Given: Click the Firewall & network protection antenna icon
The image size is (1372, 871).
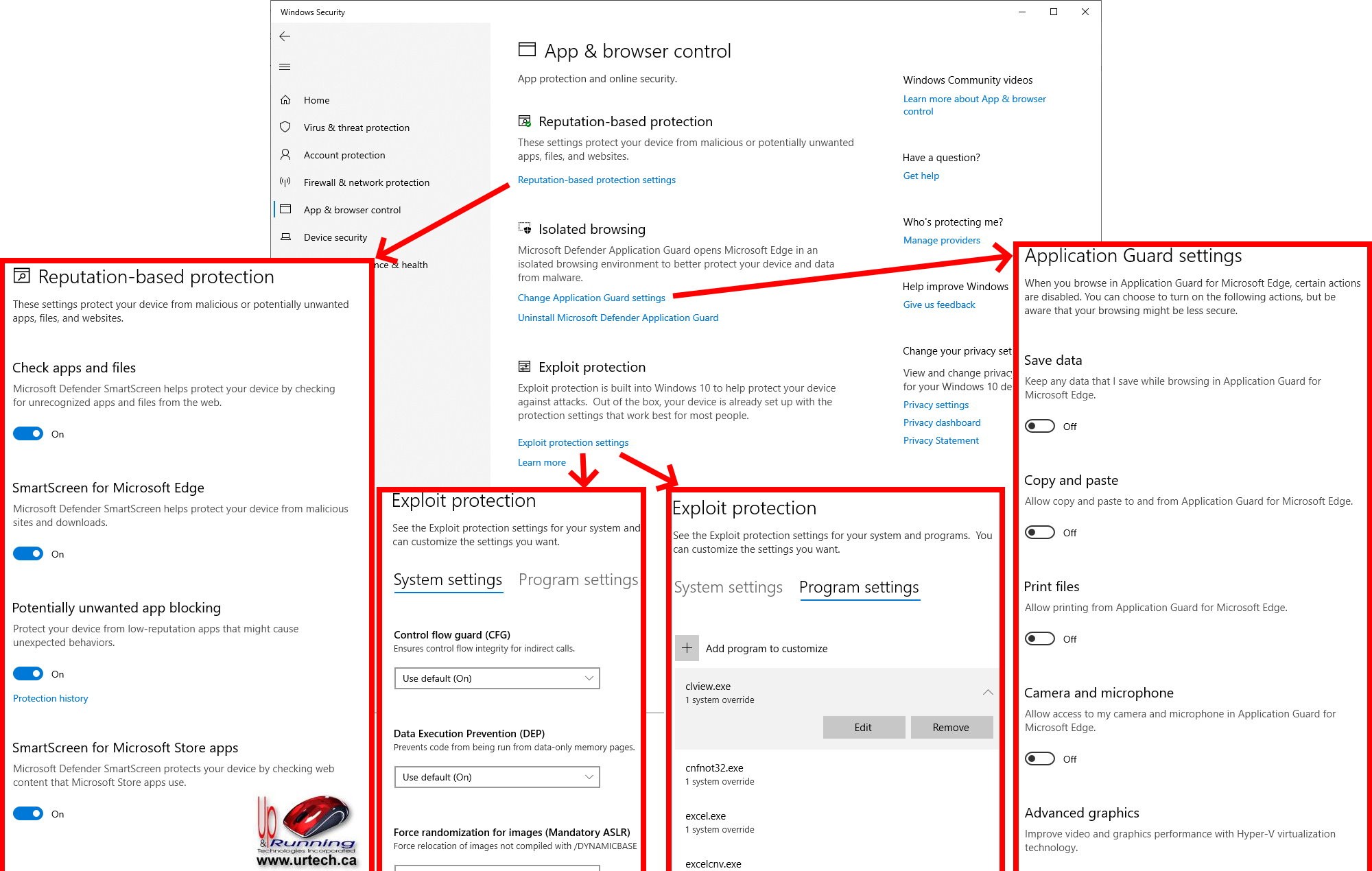Looking at the screenshot, I should point(285,182).
